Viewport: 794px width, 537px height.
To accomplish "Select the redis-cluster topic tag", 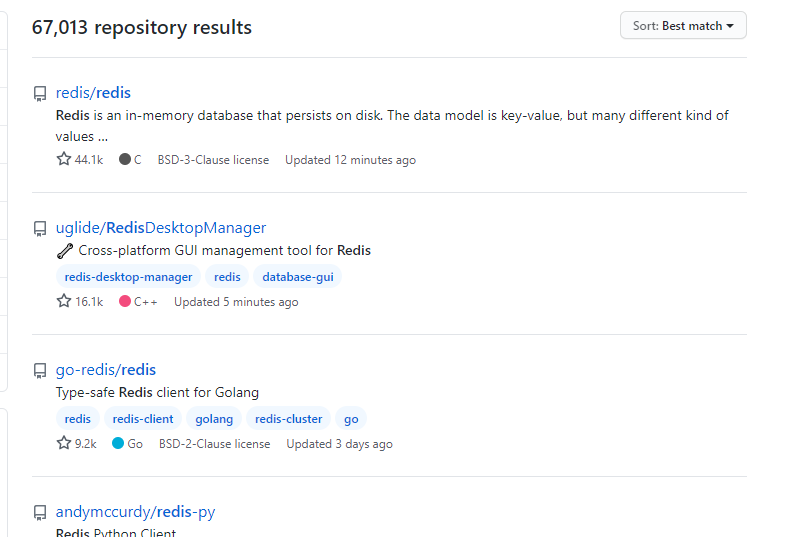I will tap(288, 419).
